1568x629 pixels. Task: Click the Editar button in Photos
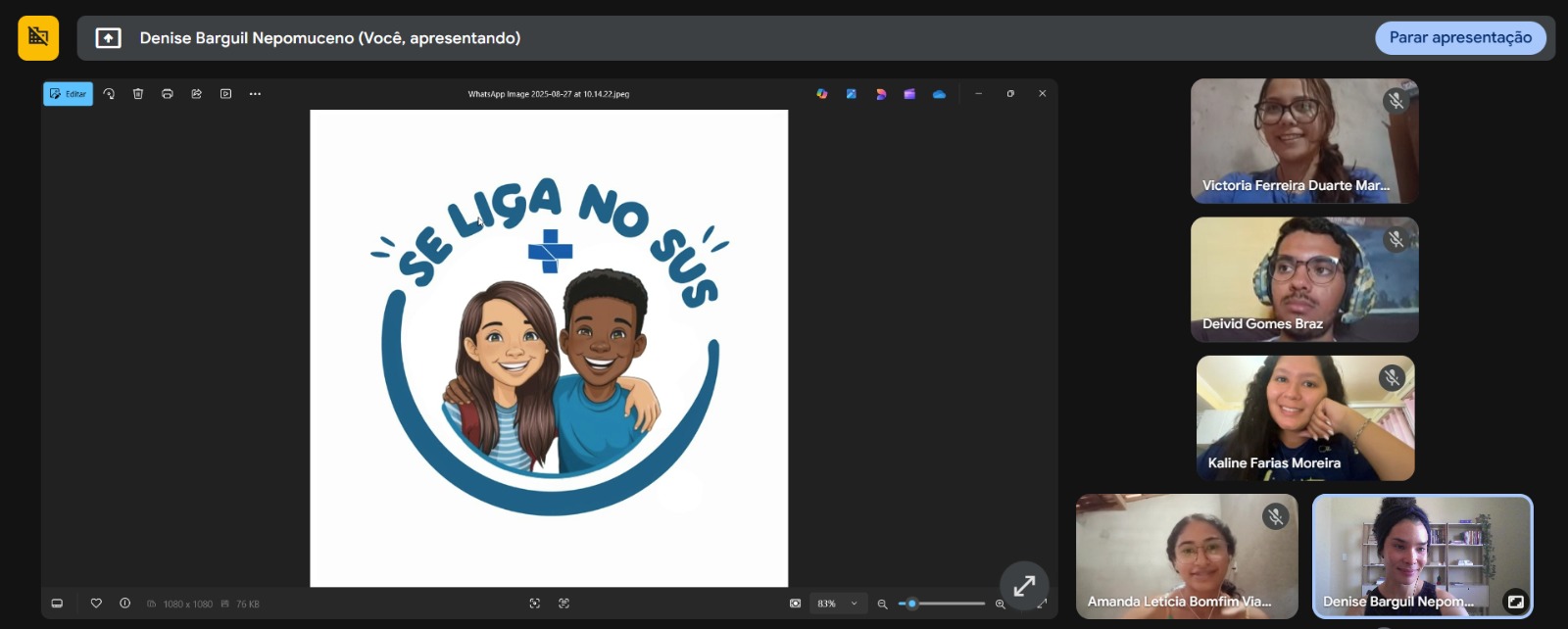coord(68,94)
